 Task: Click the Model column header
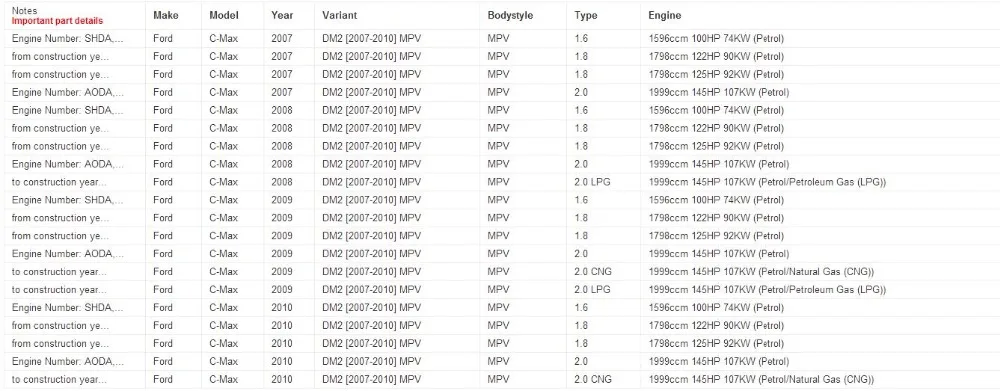point(224,15)
